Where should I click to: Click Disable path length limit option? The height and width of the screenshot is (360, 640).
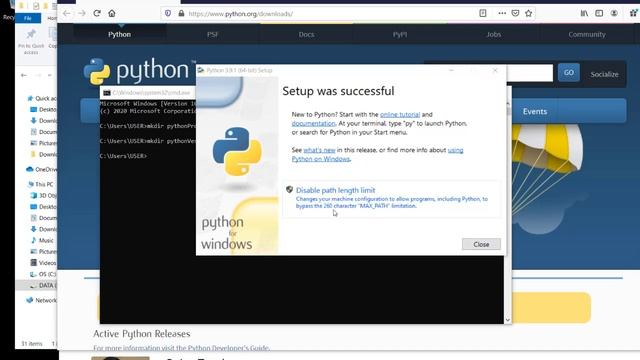391,198
